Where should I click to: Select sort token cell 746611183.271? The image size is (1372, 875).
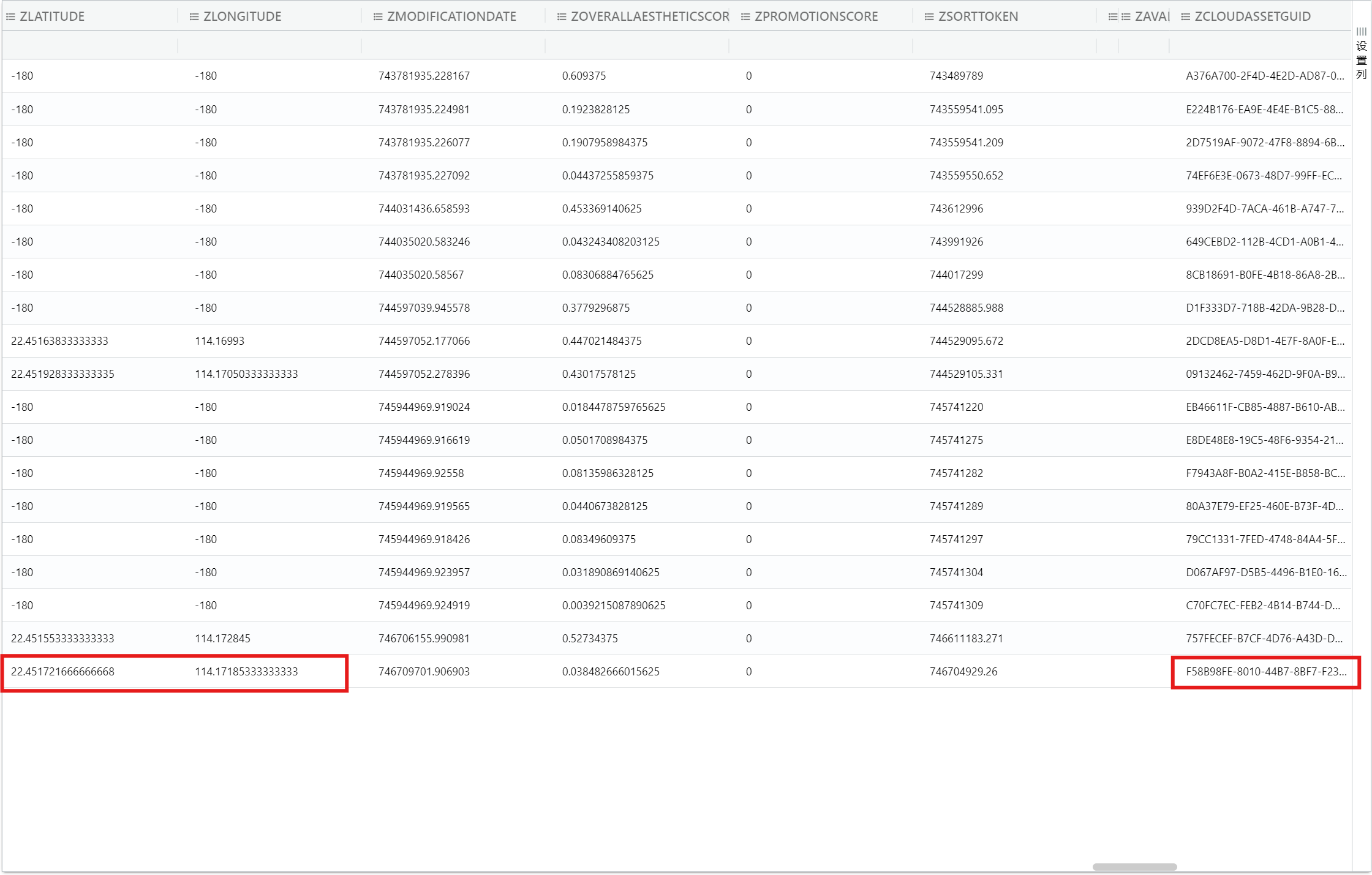966,639
